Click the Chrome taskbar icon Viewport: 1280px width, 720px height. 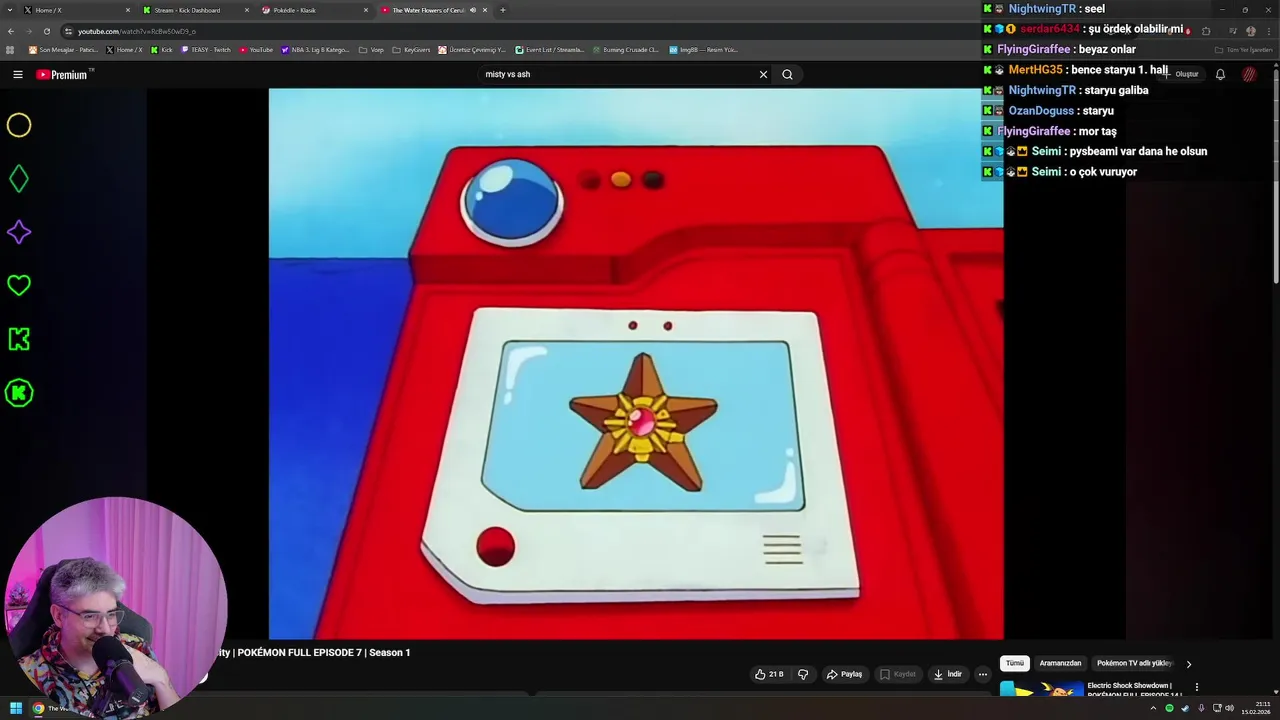(38, 708)
